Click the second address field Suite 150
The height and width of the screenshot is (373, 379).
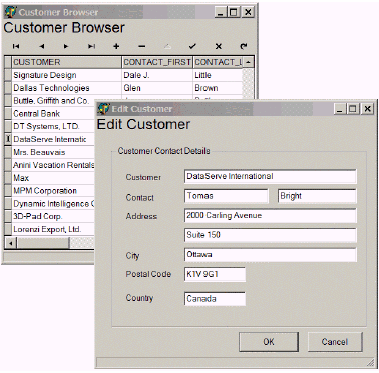(270, 235)
